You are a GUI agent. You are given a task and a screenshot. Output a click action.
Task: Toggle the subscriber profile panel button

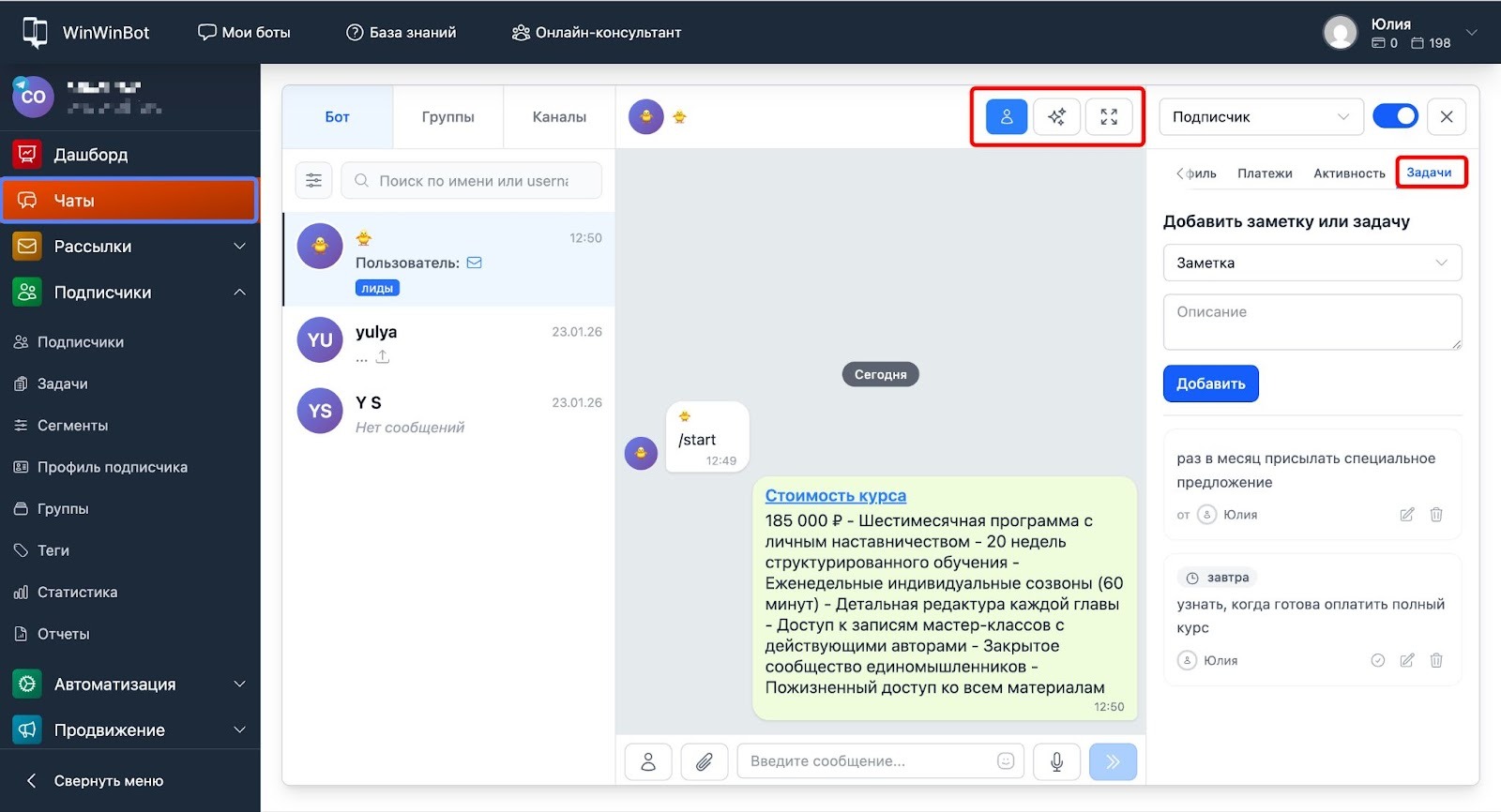point(1006,117)
